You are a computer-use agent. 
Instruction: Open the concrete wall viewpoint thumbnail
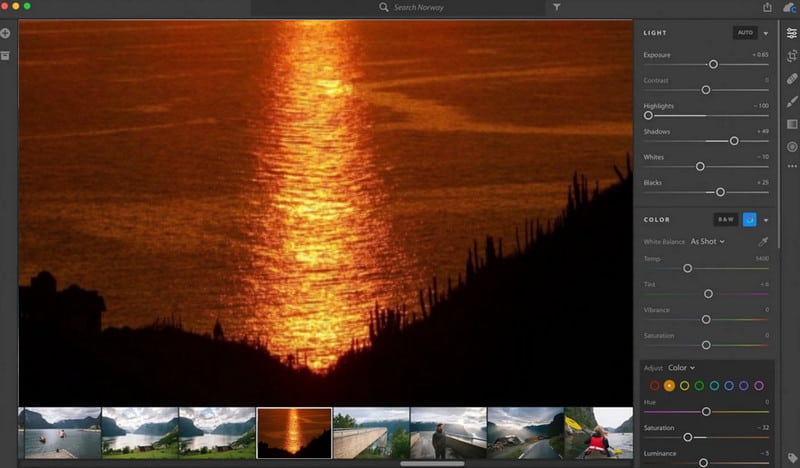click(x=371, y=433)
